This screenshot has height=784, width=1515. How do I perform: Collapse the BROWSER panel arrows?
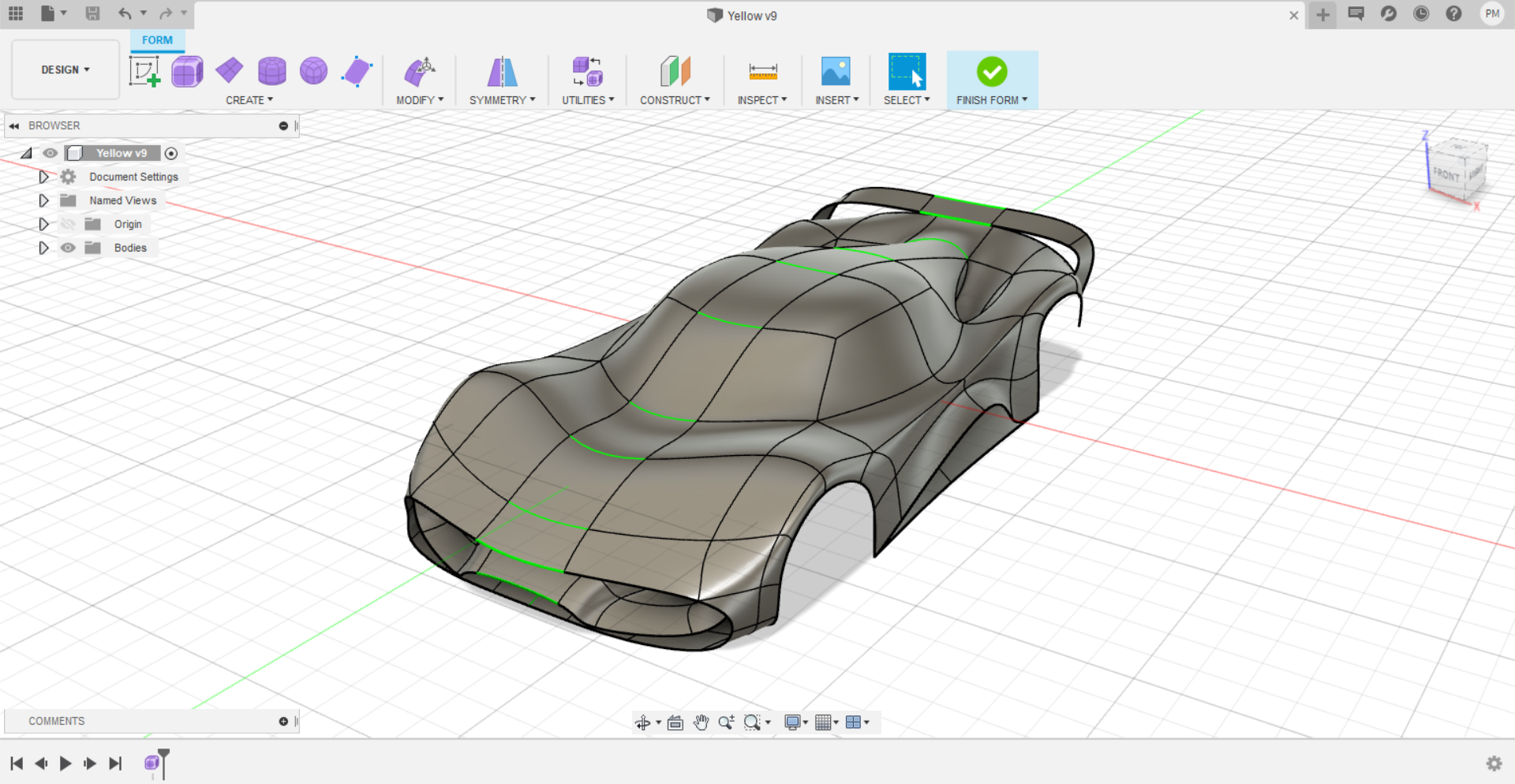[14, 125]
